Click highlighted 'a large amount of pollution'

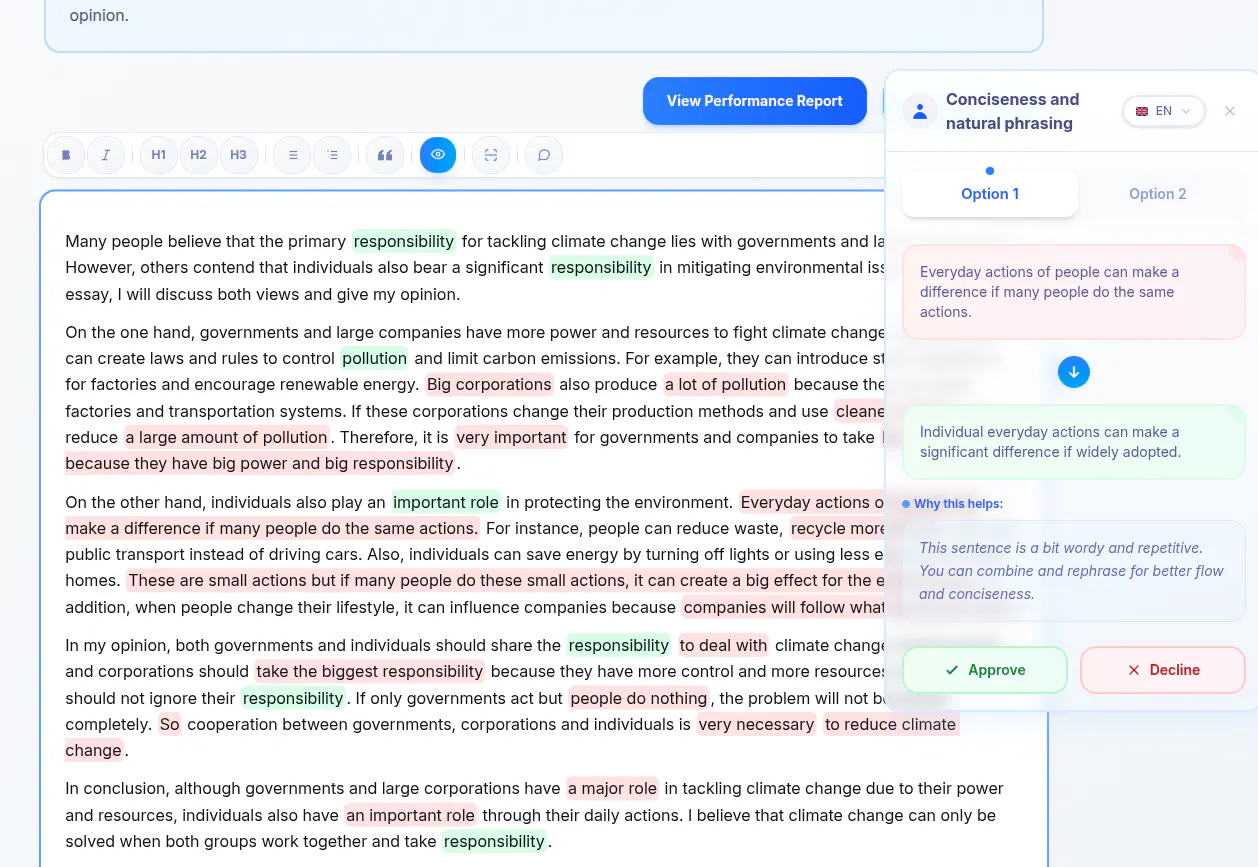click(x=227, y=437)
